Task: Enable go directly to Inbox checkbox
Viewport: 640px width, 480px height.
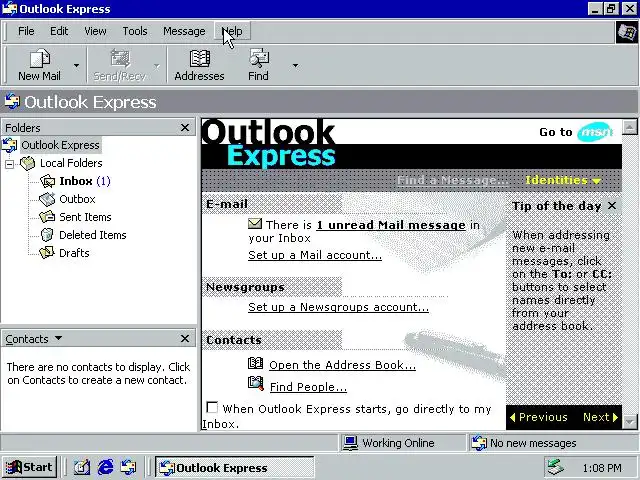Action: click(x=212, y=407)
